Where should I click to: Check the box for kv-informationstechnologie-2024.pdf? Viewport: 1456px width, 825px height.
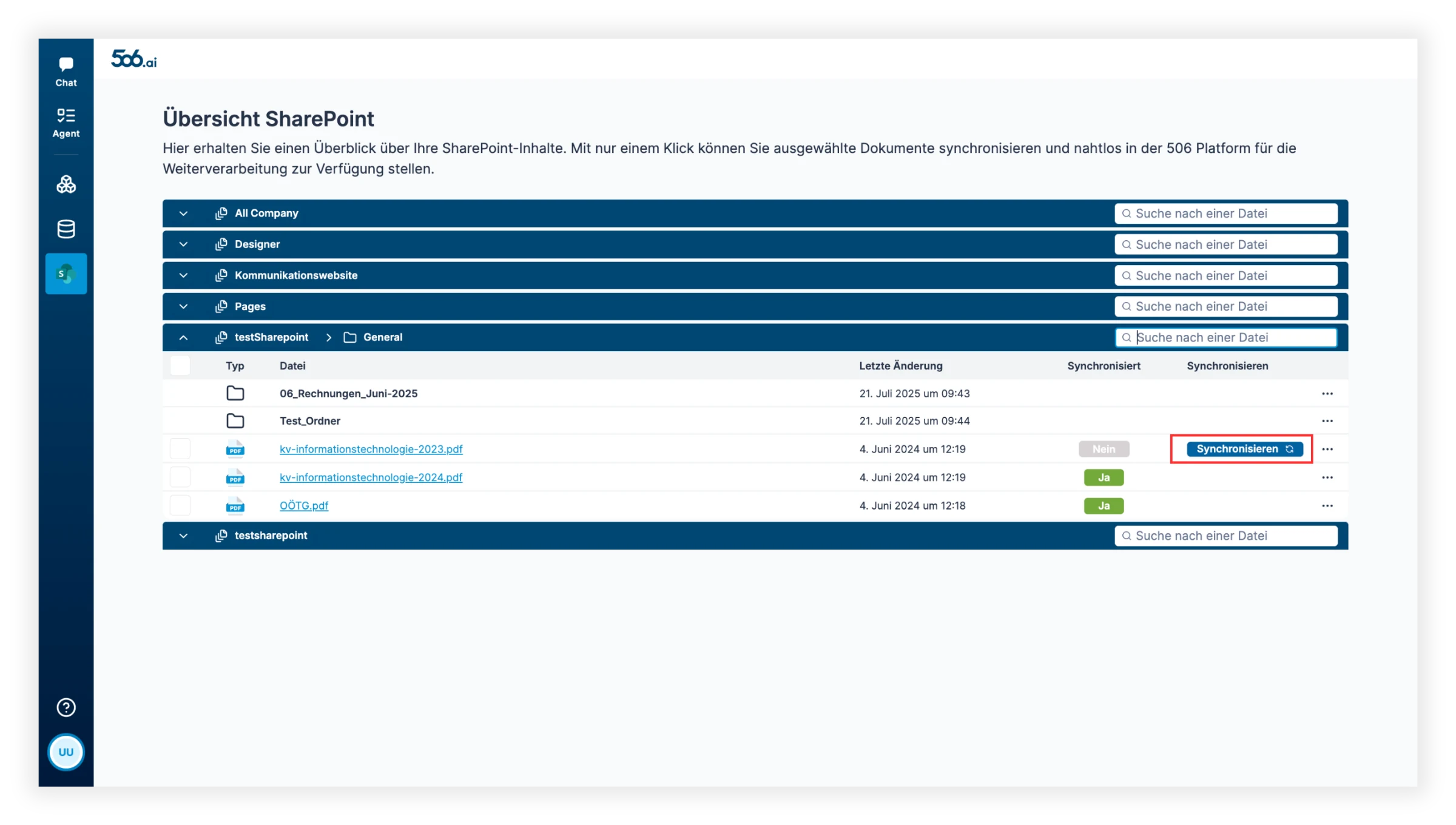click(x=180, y=477)
